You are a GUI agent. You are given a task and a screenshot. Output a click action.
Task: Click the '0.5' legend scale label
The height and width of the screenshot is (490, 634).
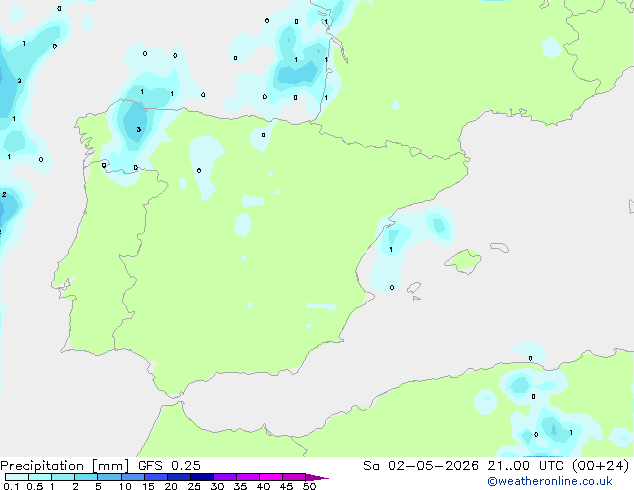(34, 486)
